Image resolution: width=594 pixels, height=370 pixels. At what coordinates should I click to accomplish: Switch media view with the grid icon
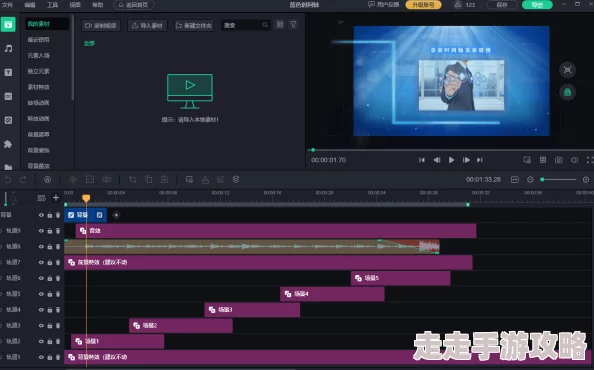tap(280, 25)
